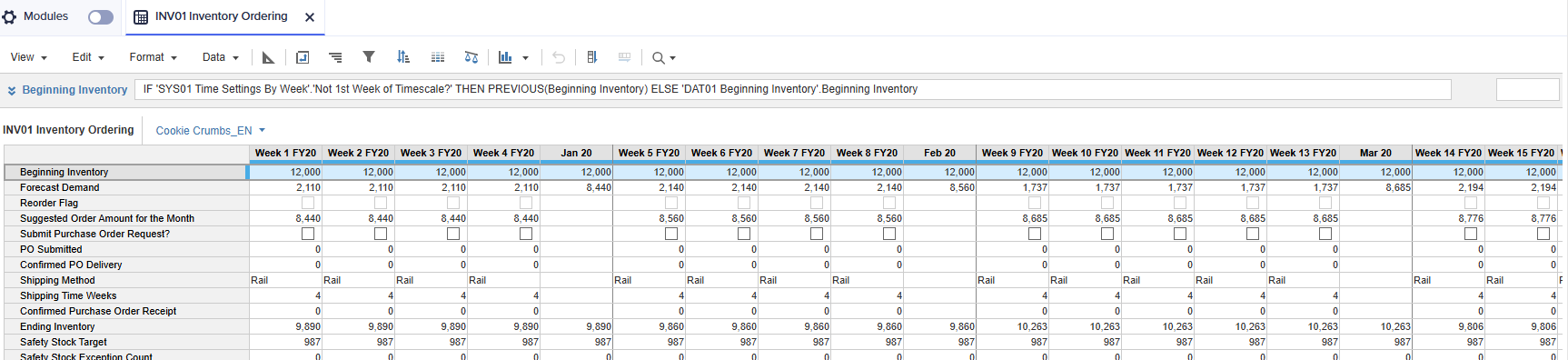Open the View menu dropdown
This screenshot has height=360, width=1568.
click(x=28, y=57)
